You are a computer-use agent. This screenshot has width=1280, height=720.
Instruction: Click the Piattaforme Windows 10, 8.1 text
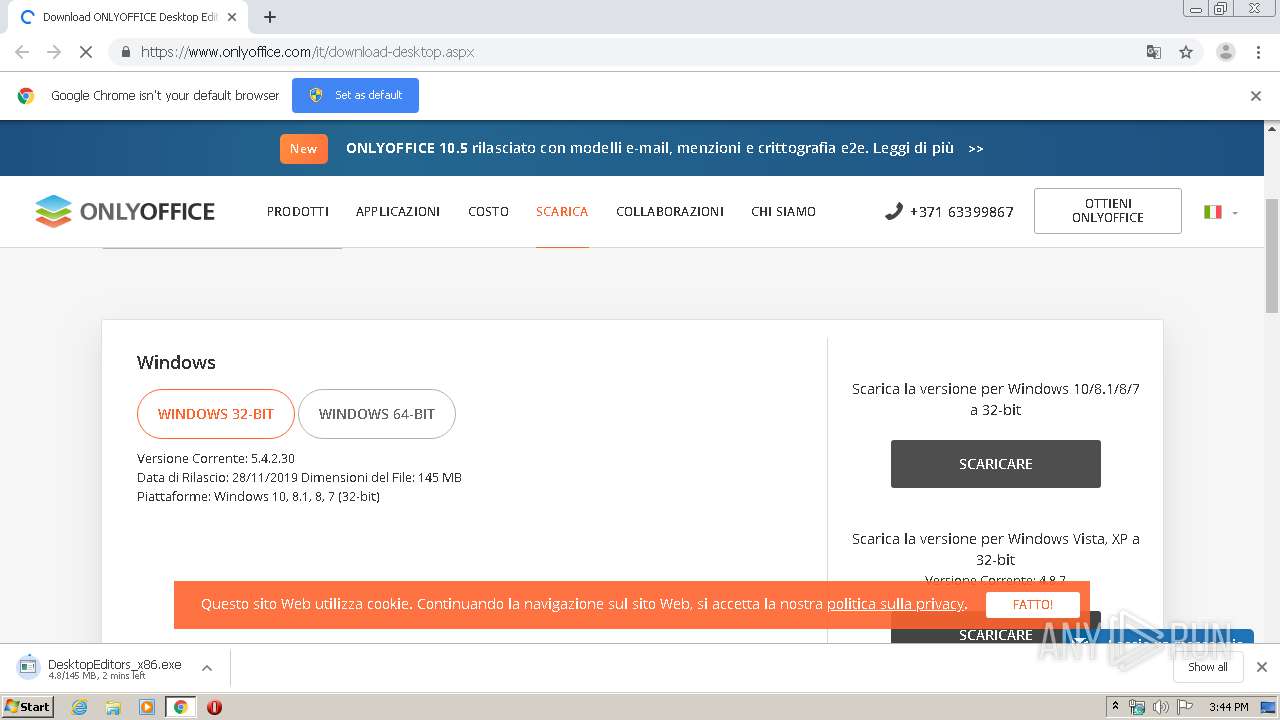pos(258,496)
